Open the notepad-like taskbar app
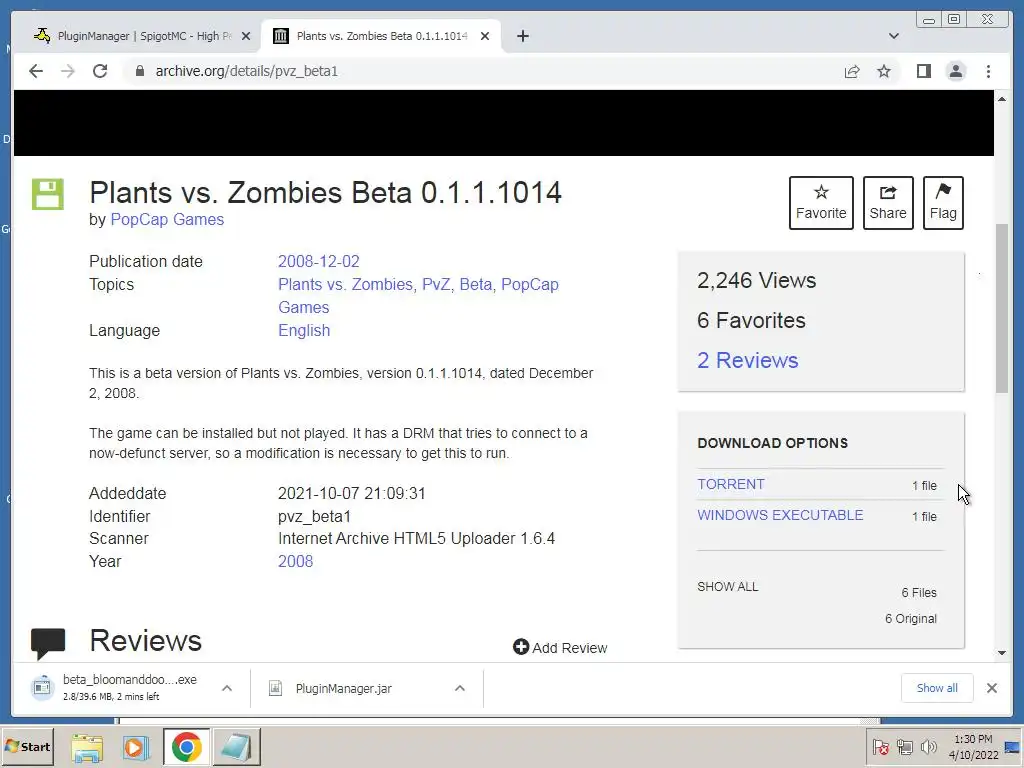The height and width of the screenshot is (768, 1024). pos(236,747)
